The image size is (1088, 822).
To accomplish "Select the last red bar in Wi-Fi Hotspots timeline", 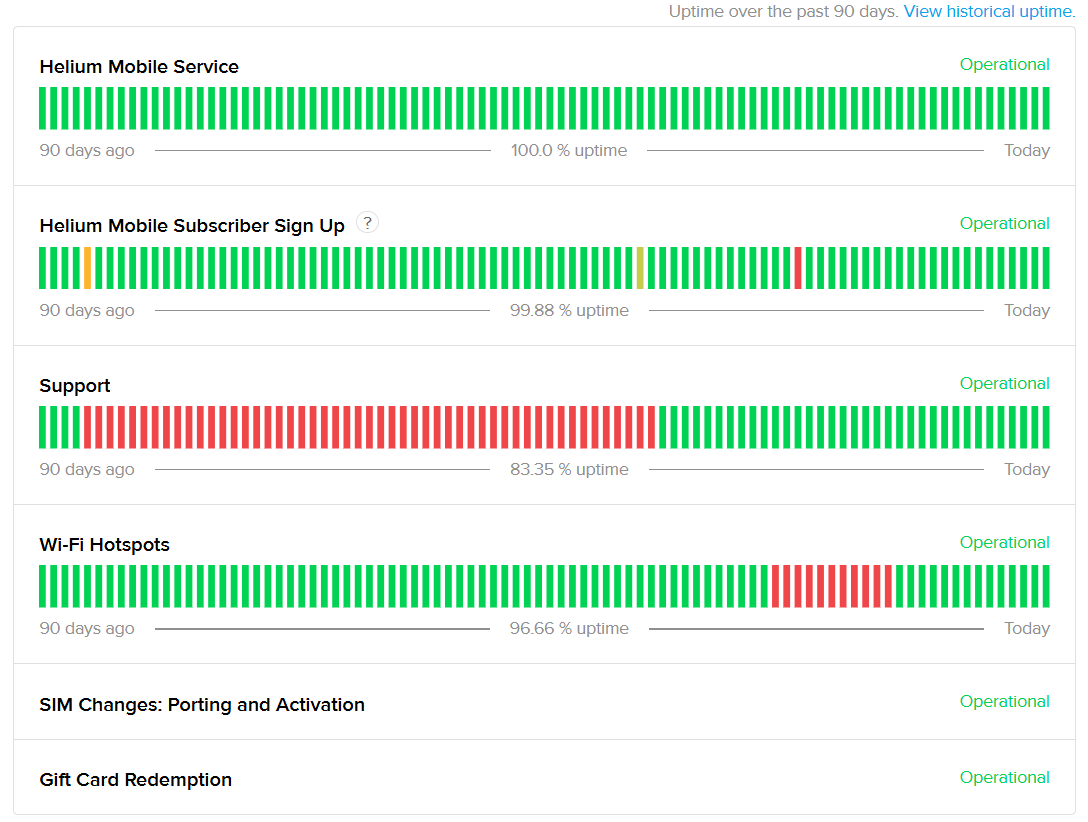I will pyautogui.click(x=888, y=586).
